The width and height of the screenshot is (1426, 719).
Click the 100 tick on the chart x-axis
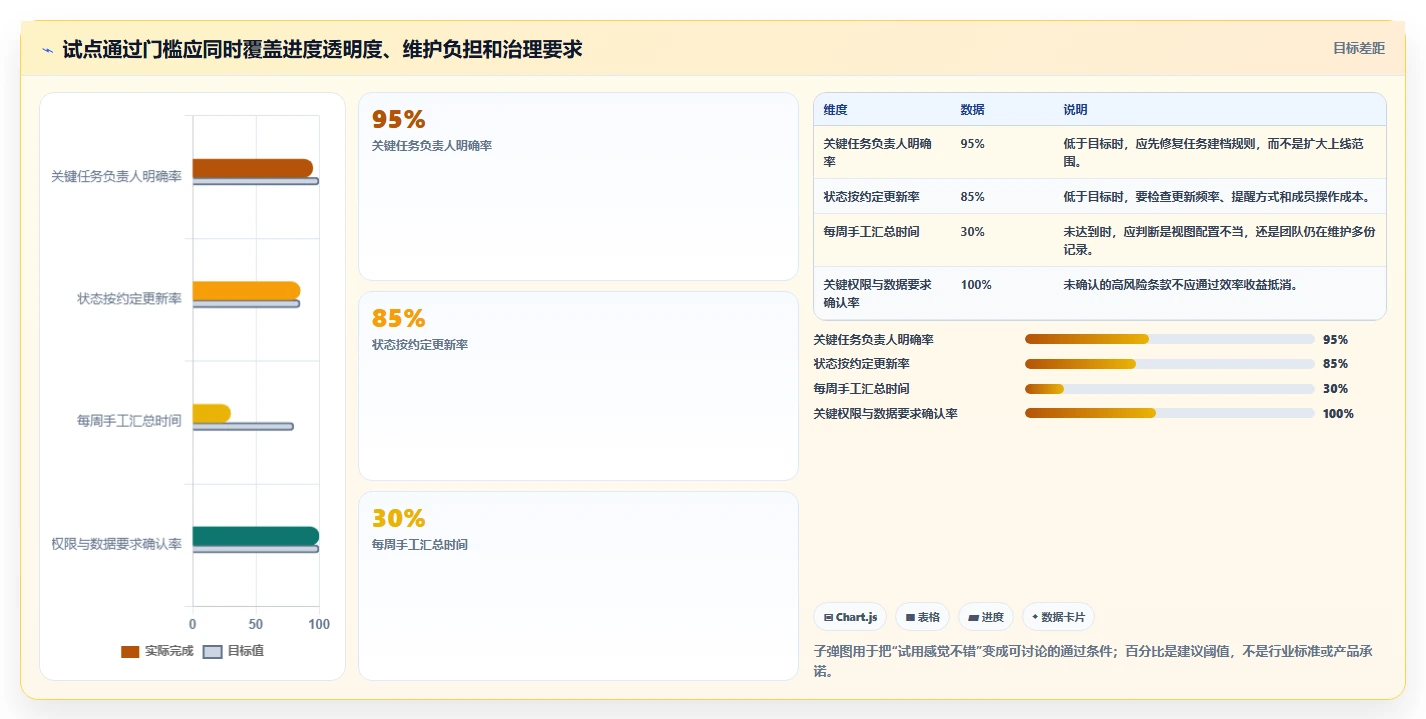(319, 624)
